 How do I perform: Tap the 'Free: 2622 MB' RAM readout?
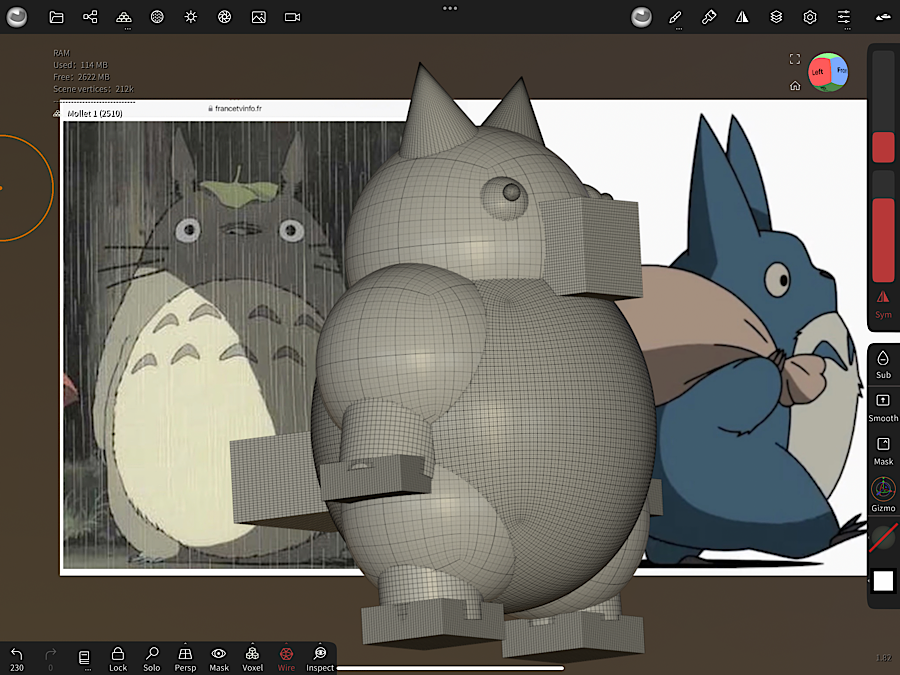tap(81, 77)
